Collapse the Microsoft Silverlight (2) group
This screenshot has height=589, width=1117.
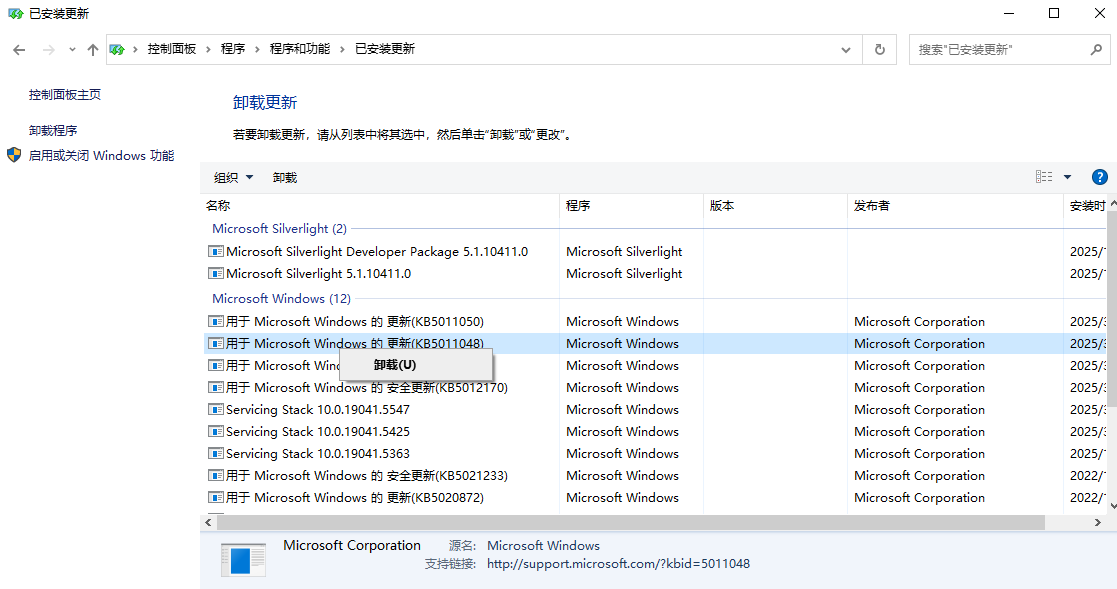click(x=279, y=229)
